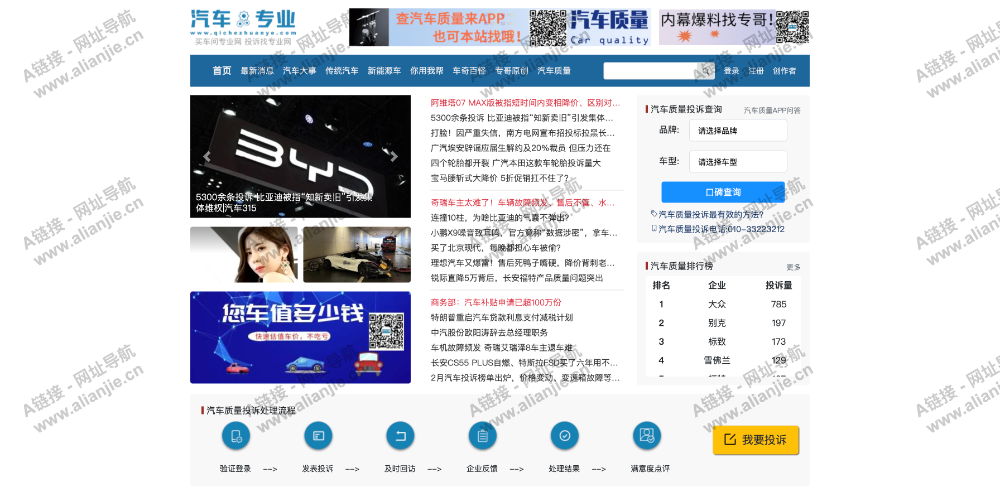This screenshot has height=487, width=1000.
Task: Open 车奇百怪 navigation item
Action: click(x=469, y=71)
